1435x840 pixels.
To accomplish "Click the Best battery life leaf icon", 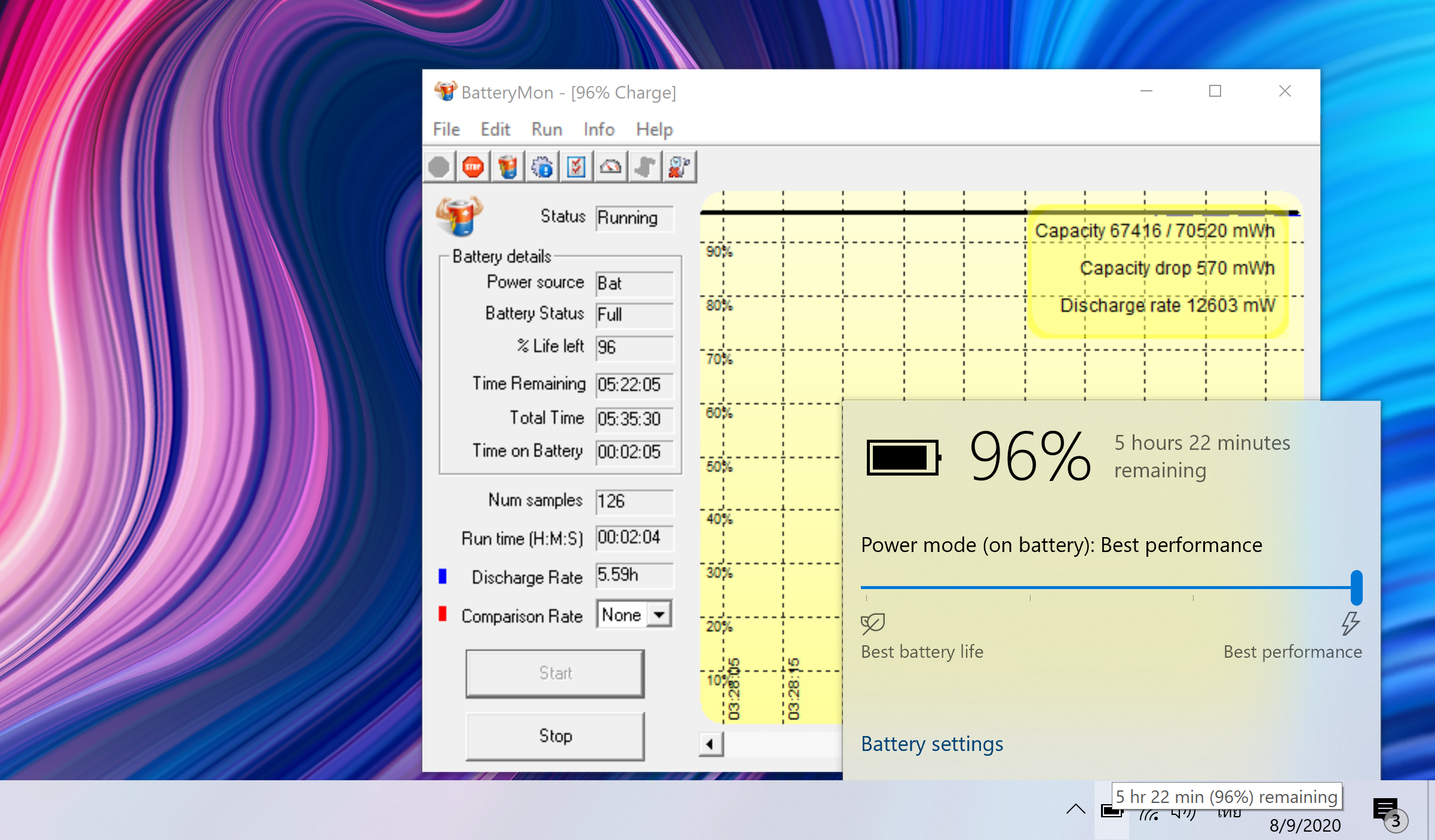I will pos(873,624).
